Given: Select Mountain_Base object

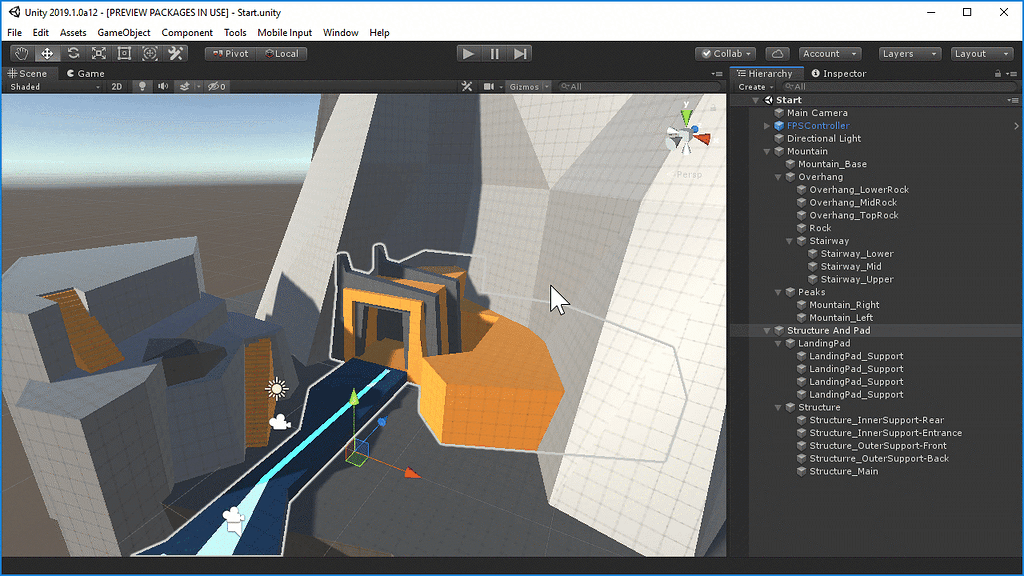Looking at the screenshot, I should point(832,164).
